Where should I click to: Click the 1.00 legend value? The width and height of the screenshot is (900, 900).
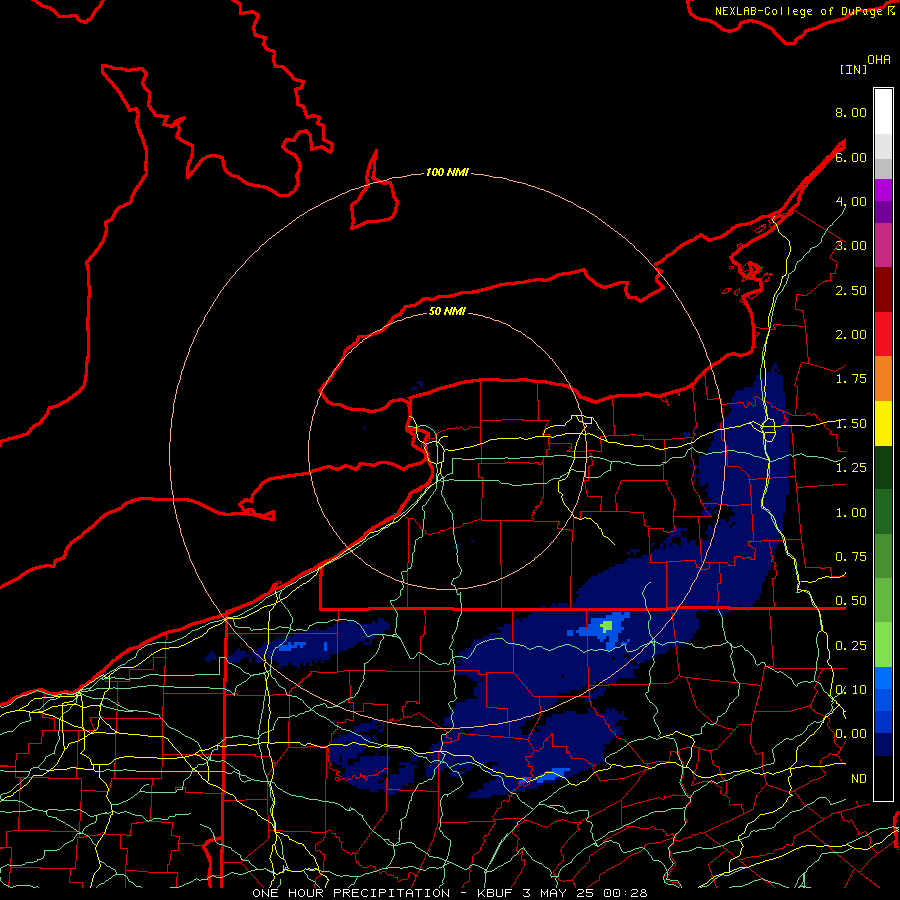pyautogui.click(x=851, y=513)
